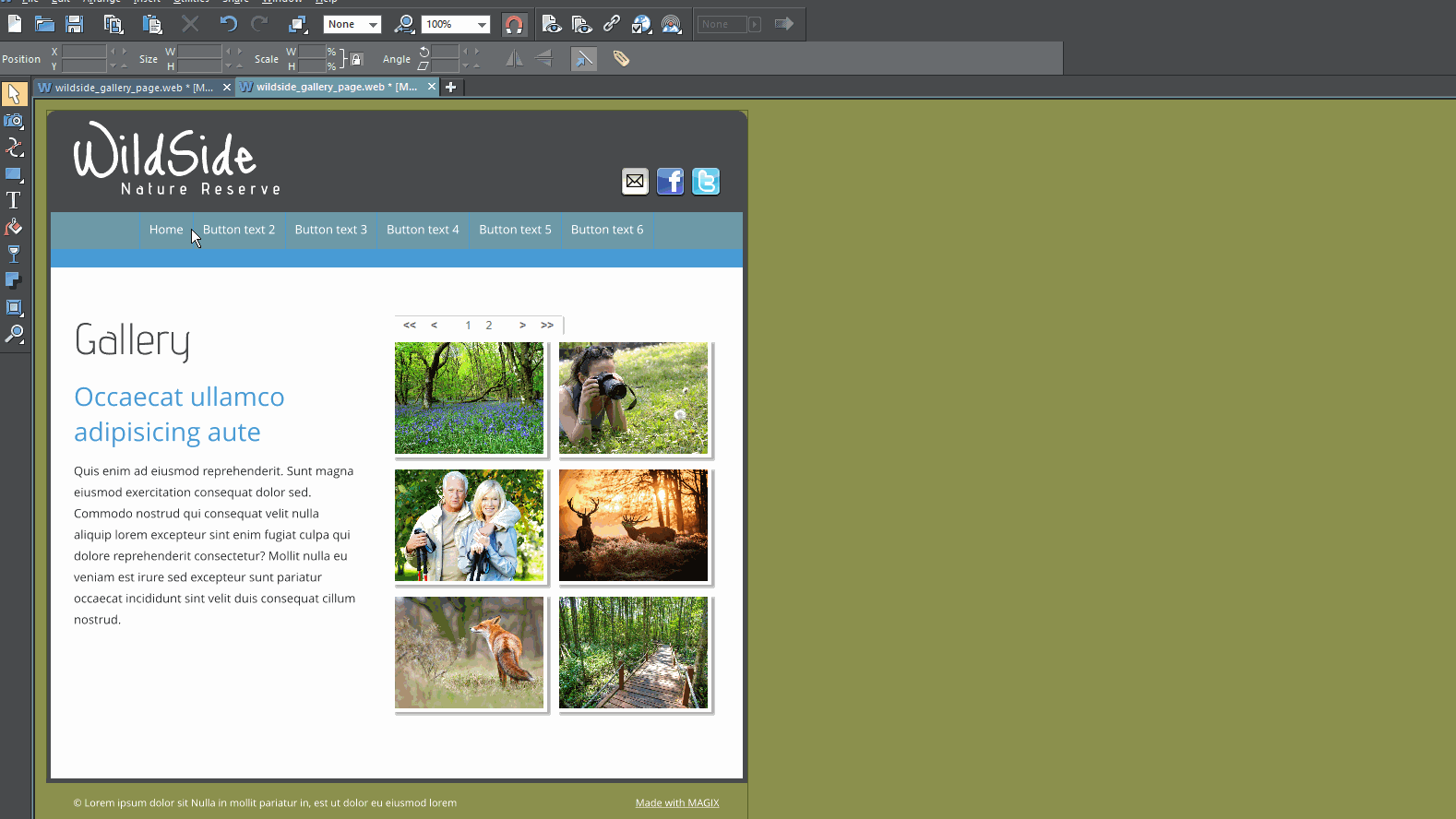Screen dimensions: 1456x819
Task: Select gallery page 2
Action: click(x=489, y=326)
